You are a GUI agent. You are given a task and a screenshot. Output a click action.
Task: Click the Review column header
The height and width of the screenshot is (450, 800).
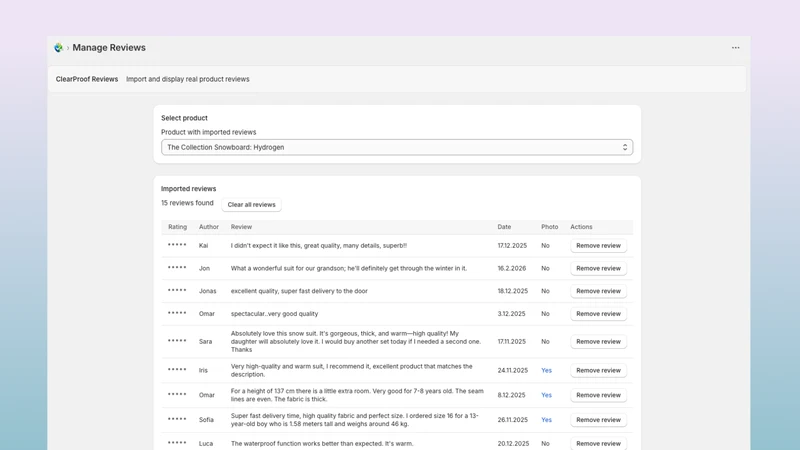point(241,227)
